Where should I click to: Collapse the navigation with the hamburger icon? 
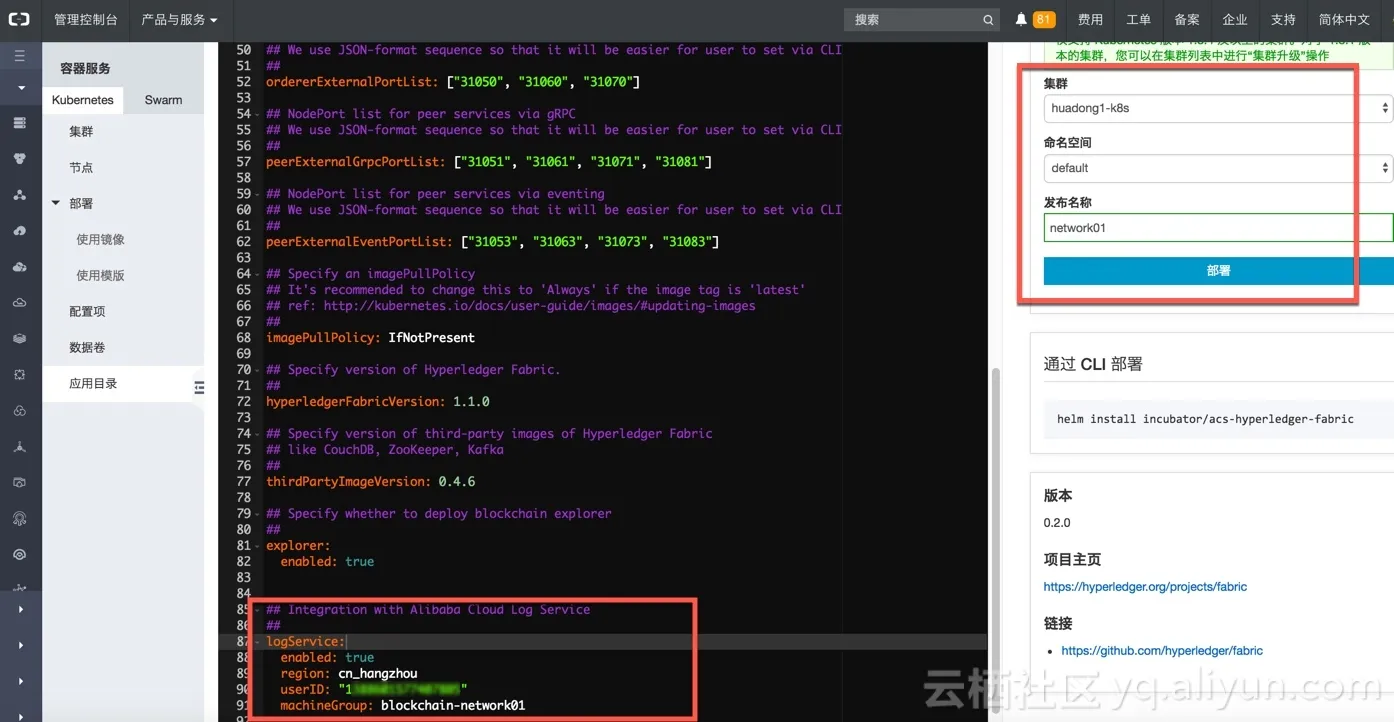[x=20, y=55]
